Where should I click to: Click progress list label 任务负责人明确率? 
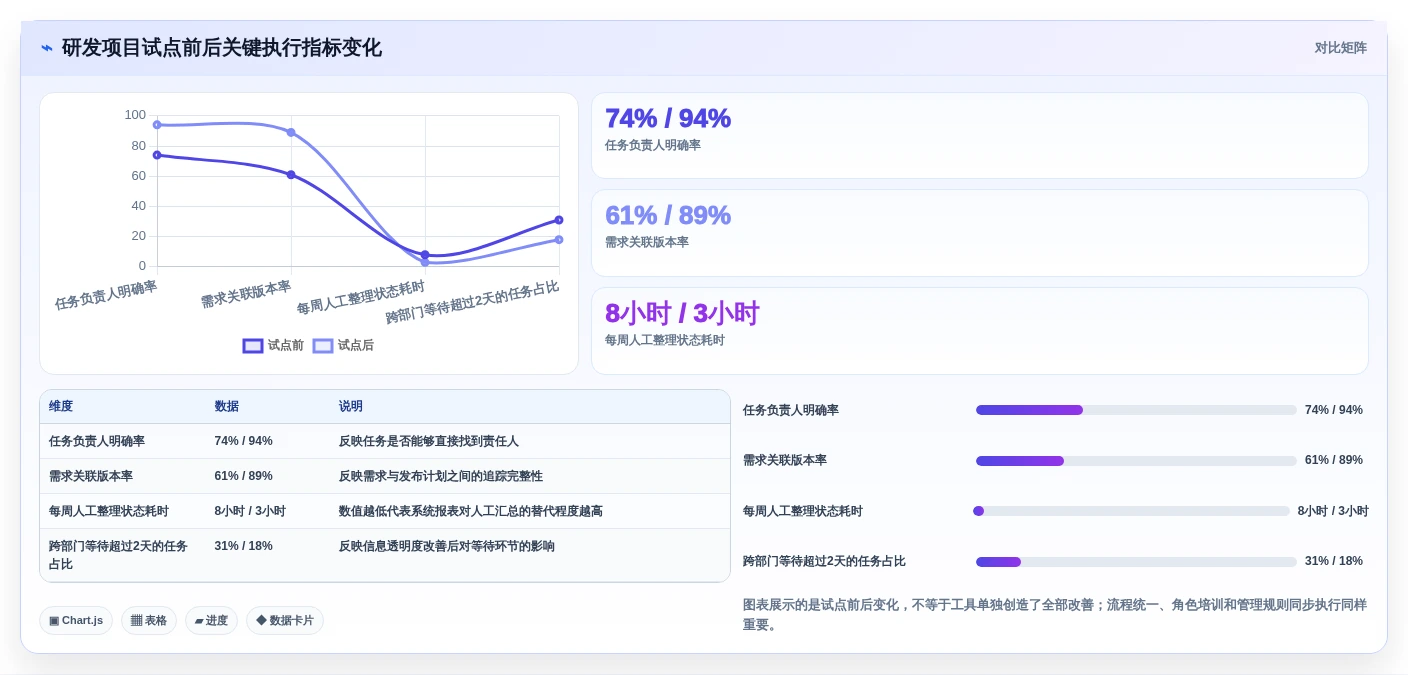(791, 410)
